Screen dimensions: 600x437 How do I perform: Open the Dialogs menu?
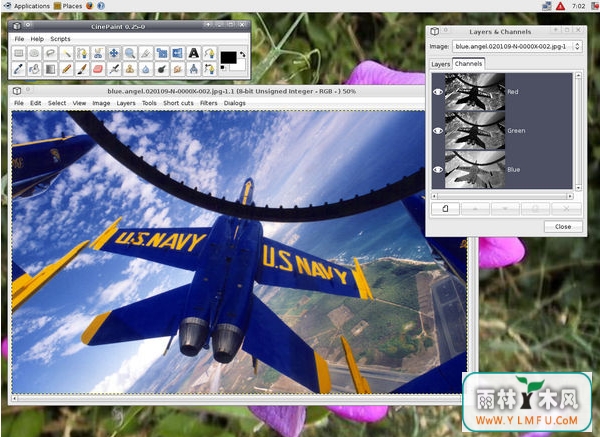coord(235,103)
